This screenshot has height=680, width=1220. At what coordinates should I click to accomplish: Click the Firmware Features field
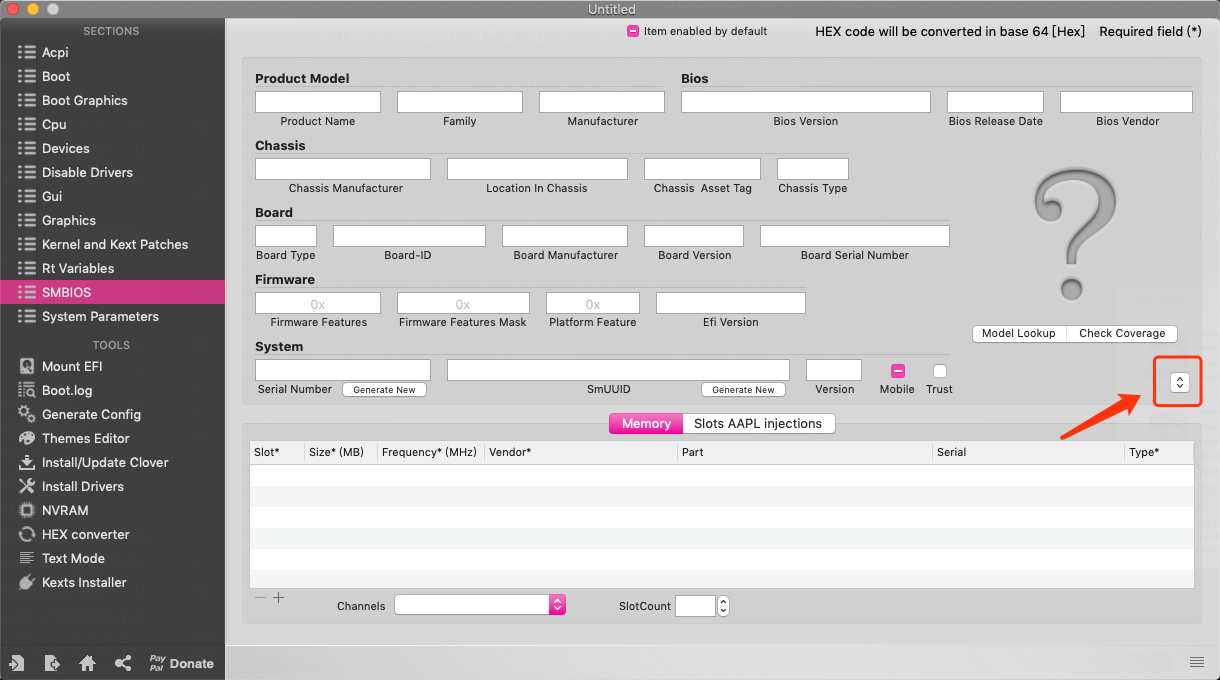[x=318, y=303]
